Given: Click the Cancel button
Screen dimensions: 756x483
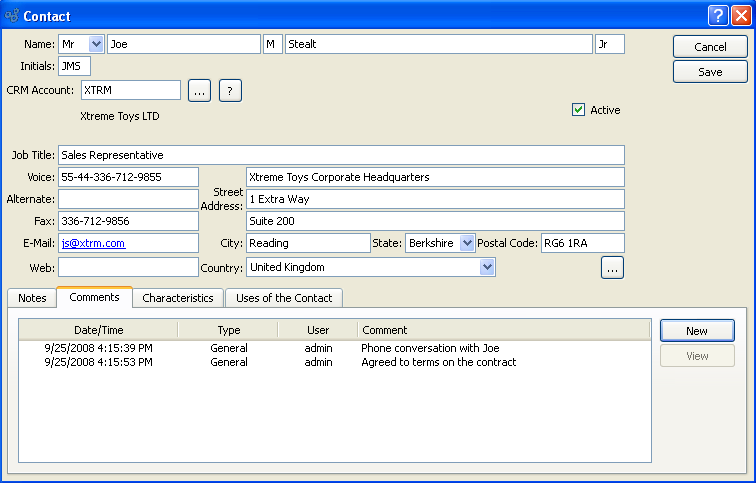Looking at the screenshot, I should (x=710, y=47).
